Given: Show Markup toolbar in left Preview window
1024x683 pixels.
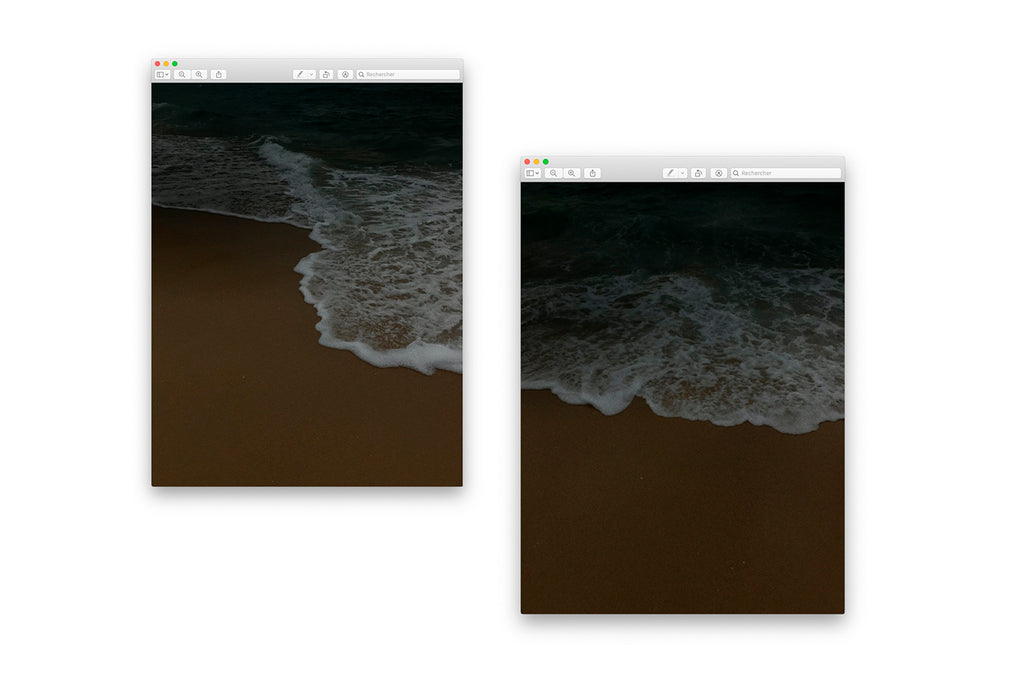Looking at the screenshot, I should coord(345,75).
